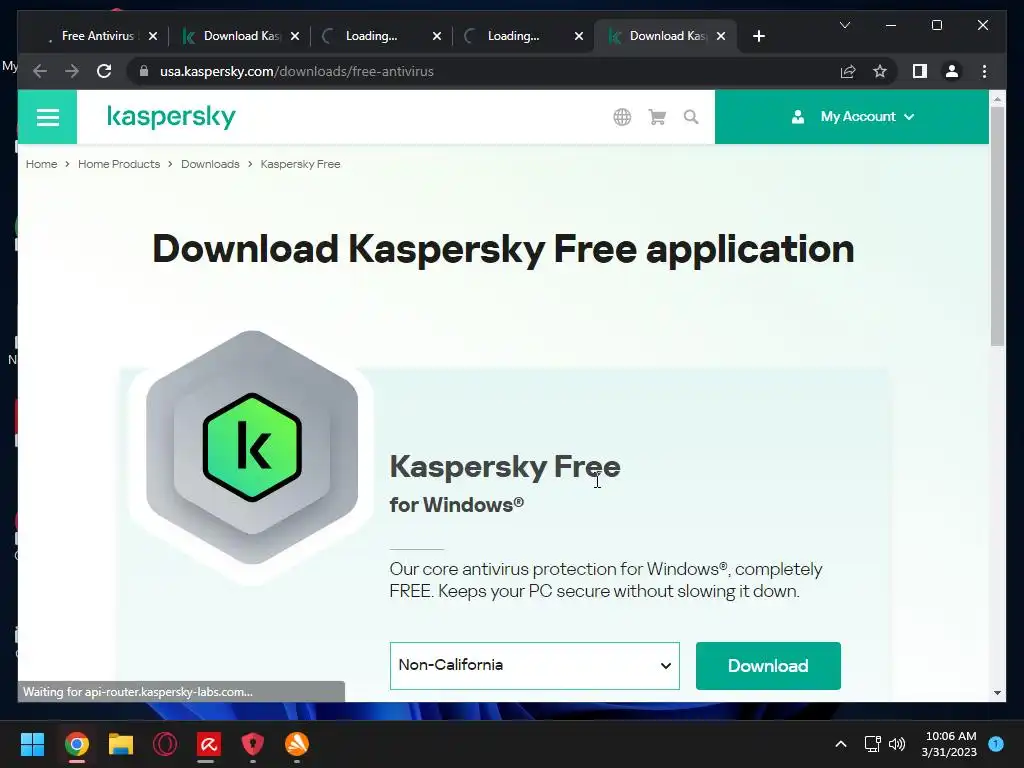1024x768 pixels.
Task: Close the first Loading tab
Action: pos(437,36)
